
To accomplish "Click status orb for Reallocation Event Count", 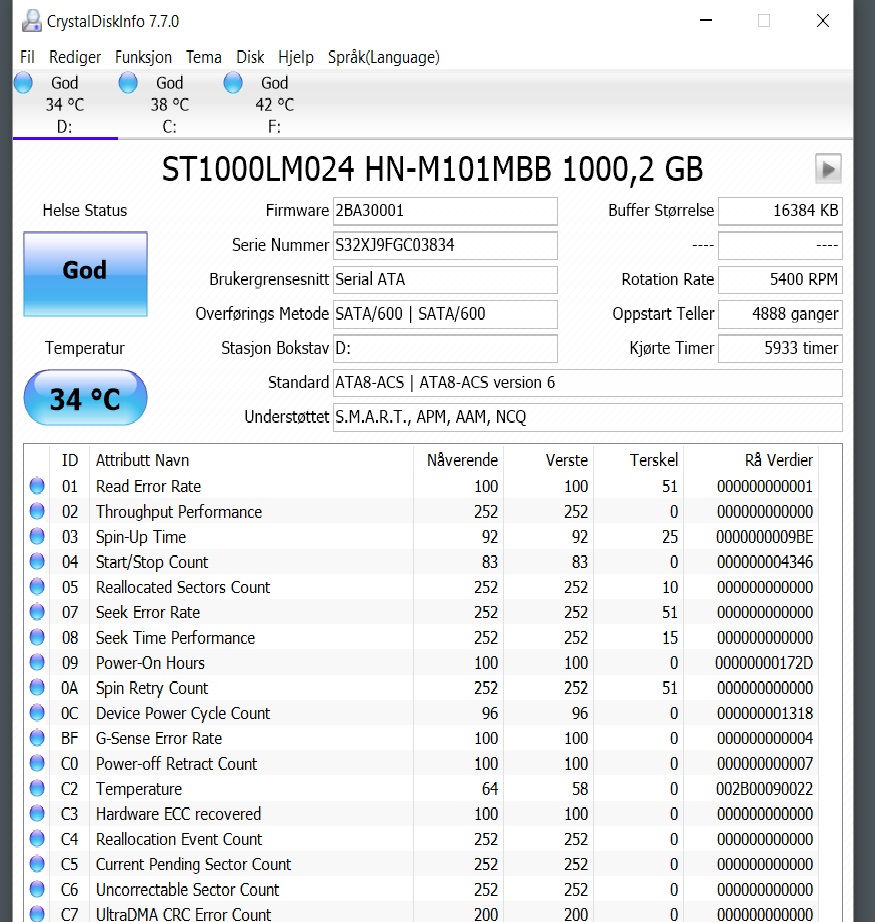I will pyautogui.click(x=37, y=839).
